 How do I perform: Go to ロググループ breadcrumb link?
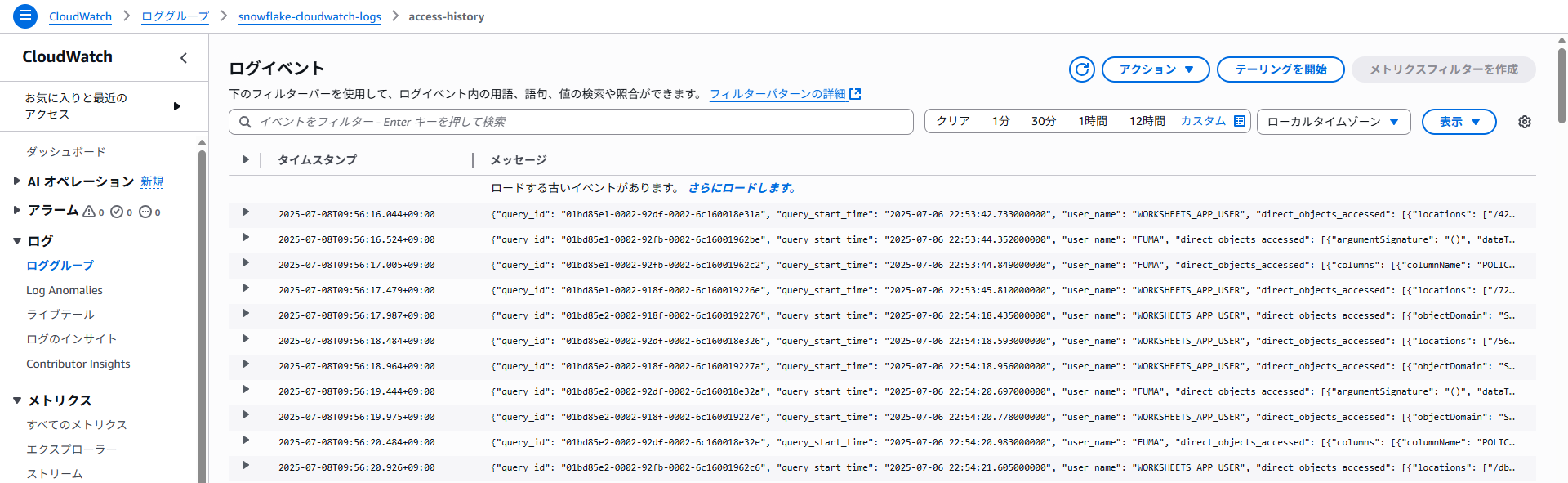175,16
